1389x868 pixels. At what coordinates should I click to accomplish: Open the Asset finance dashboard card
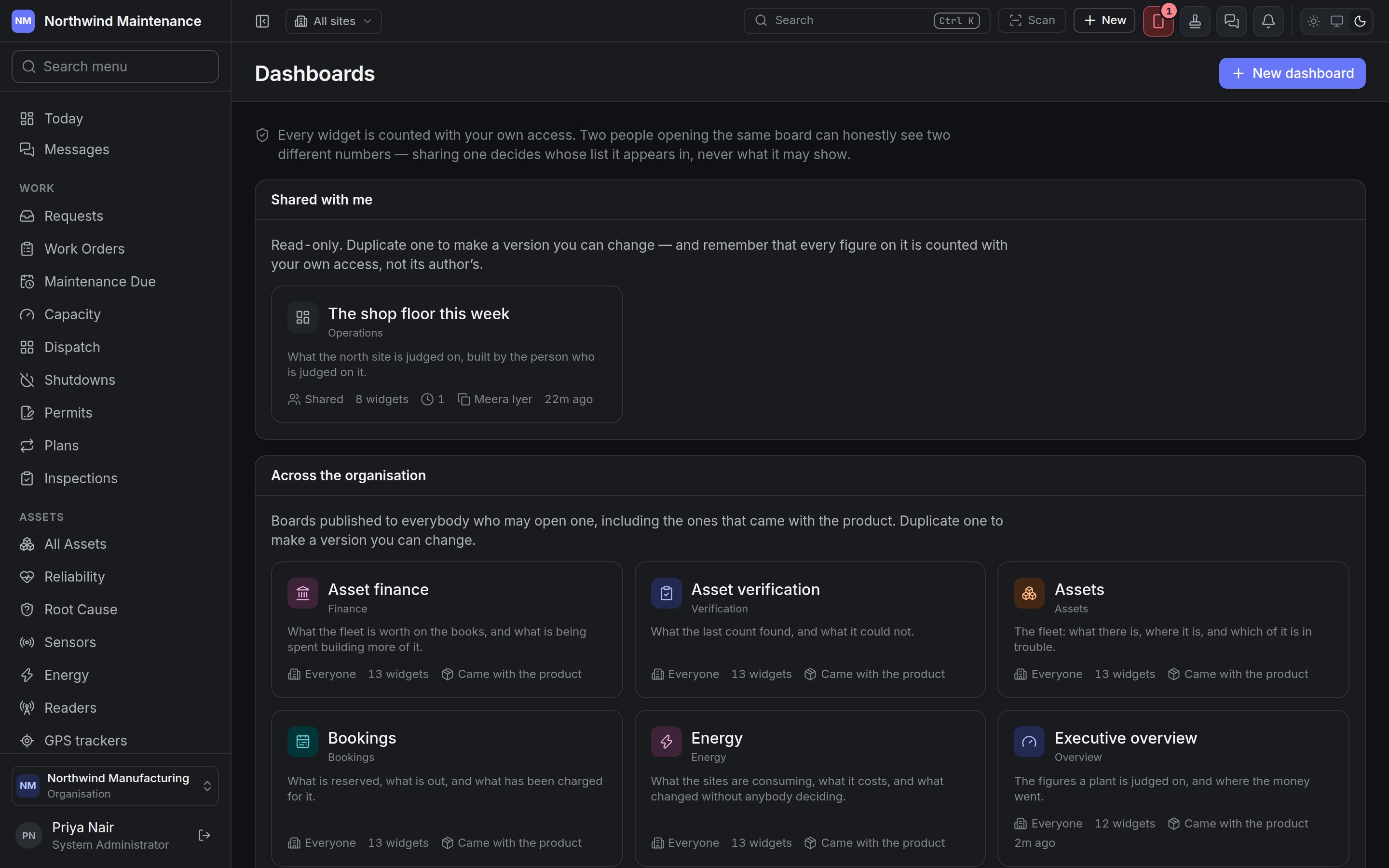pyautogui.click(x=447, y=630)
